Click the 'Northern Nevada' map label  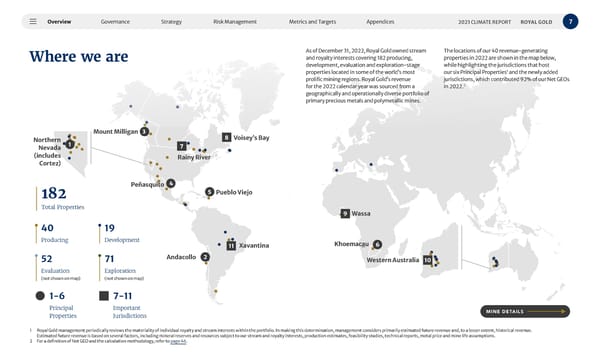[x=47, y=152]
